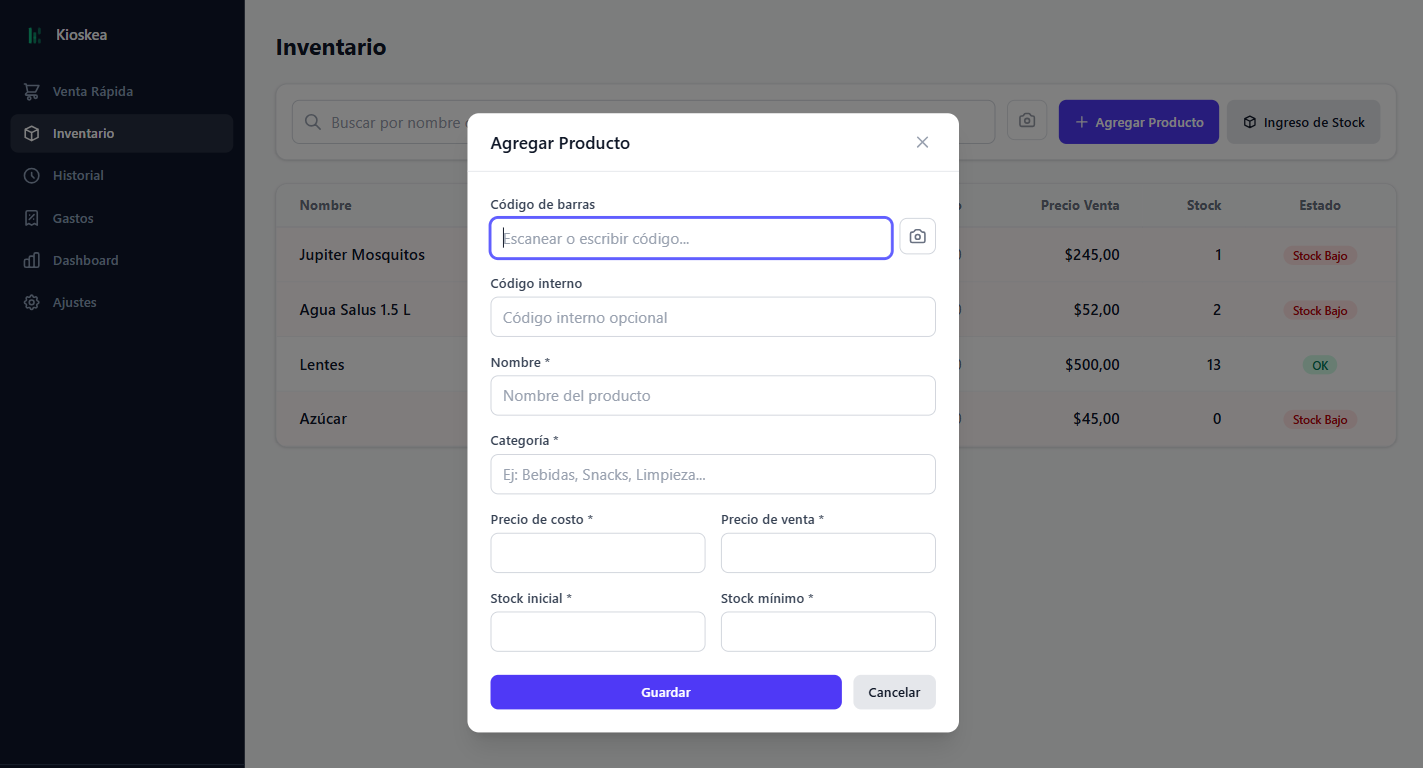Click the camera icon next to Código de barras
This screenshot has height=768, width=1423.
coord(917,236)
